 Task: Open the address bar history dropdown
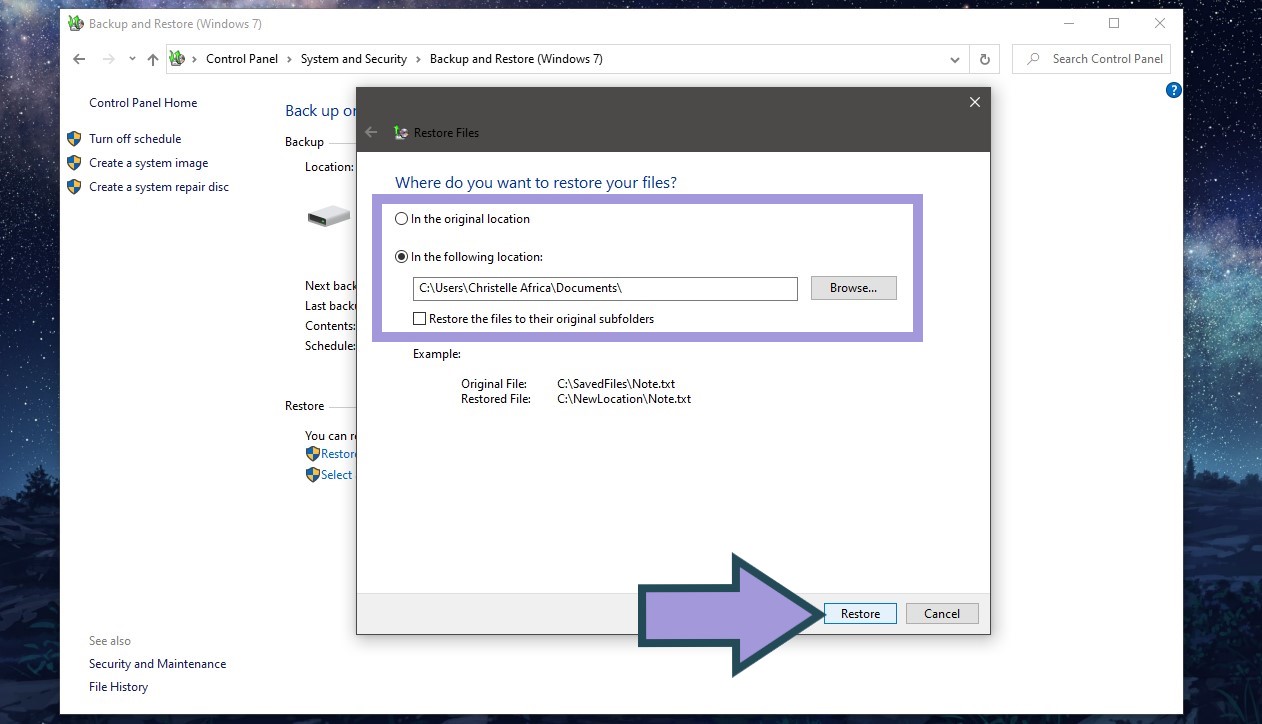click(955, 59)
